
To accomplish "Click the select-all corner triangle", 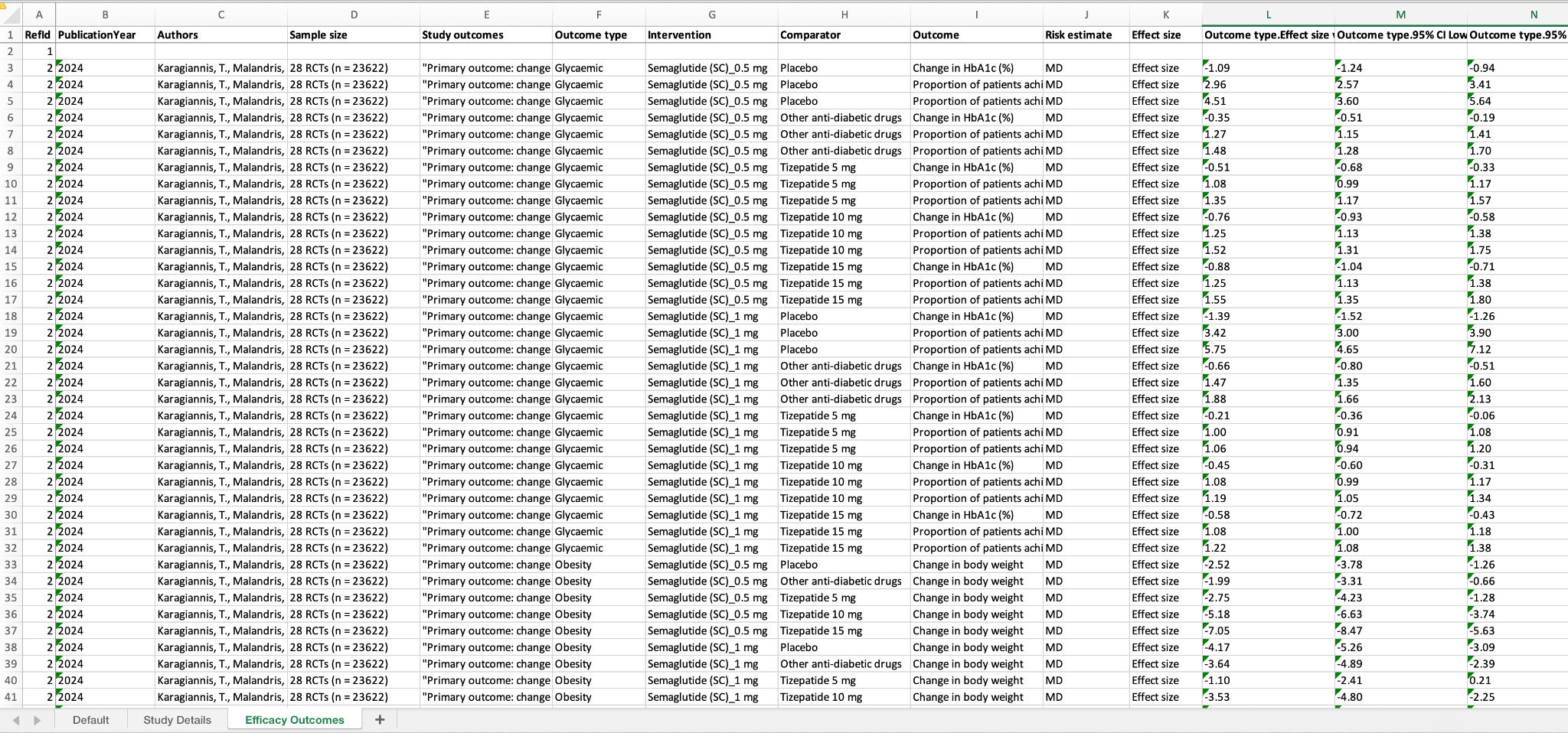I will tap(11, 14).
